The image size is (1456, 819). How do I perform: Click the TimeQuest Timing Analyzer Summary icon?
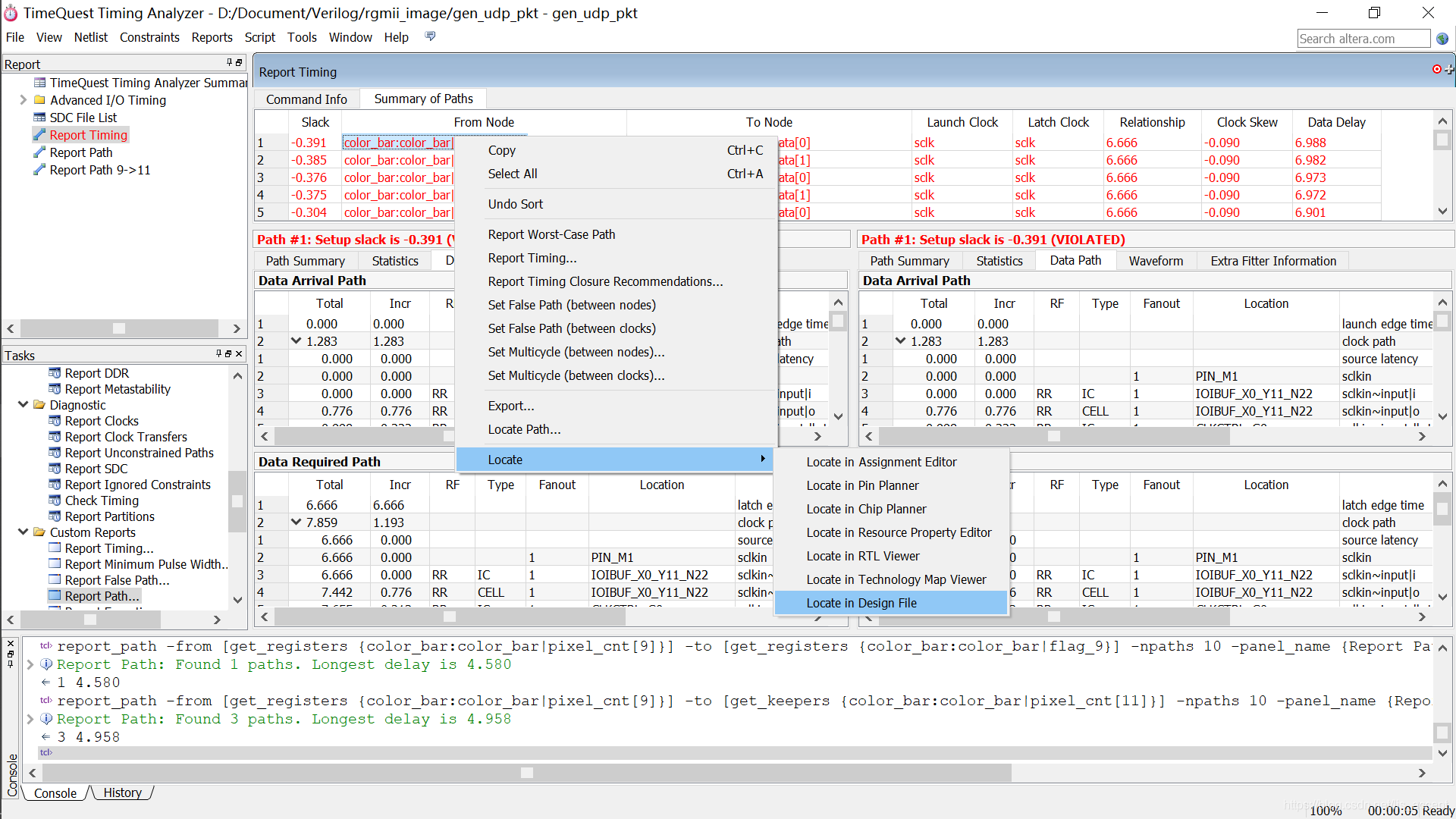point(39,83)
